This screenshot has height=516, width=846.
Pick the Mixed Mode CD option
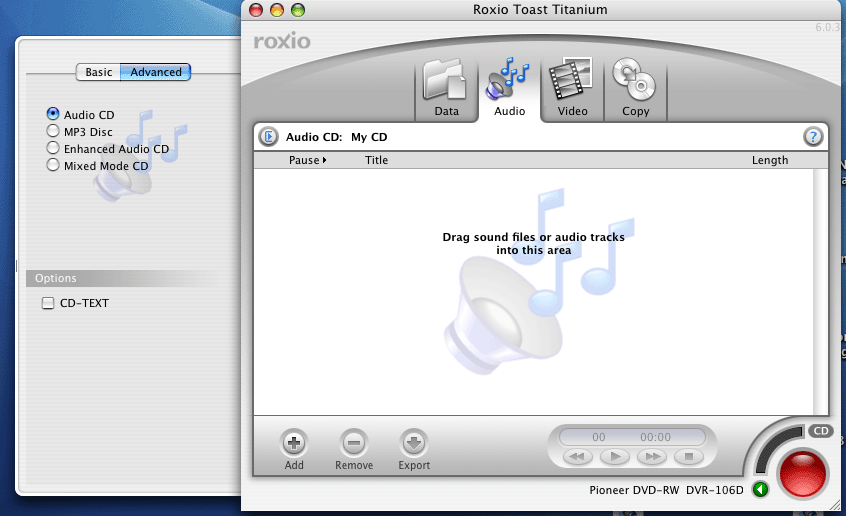click(53, 165)
